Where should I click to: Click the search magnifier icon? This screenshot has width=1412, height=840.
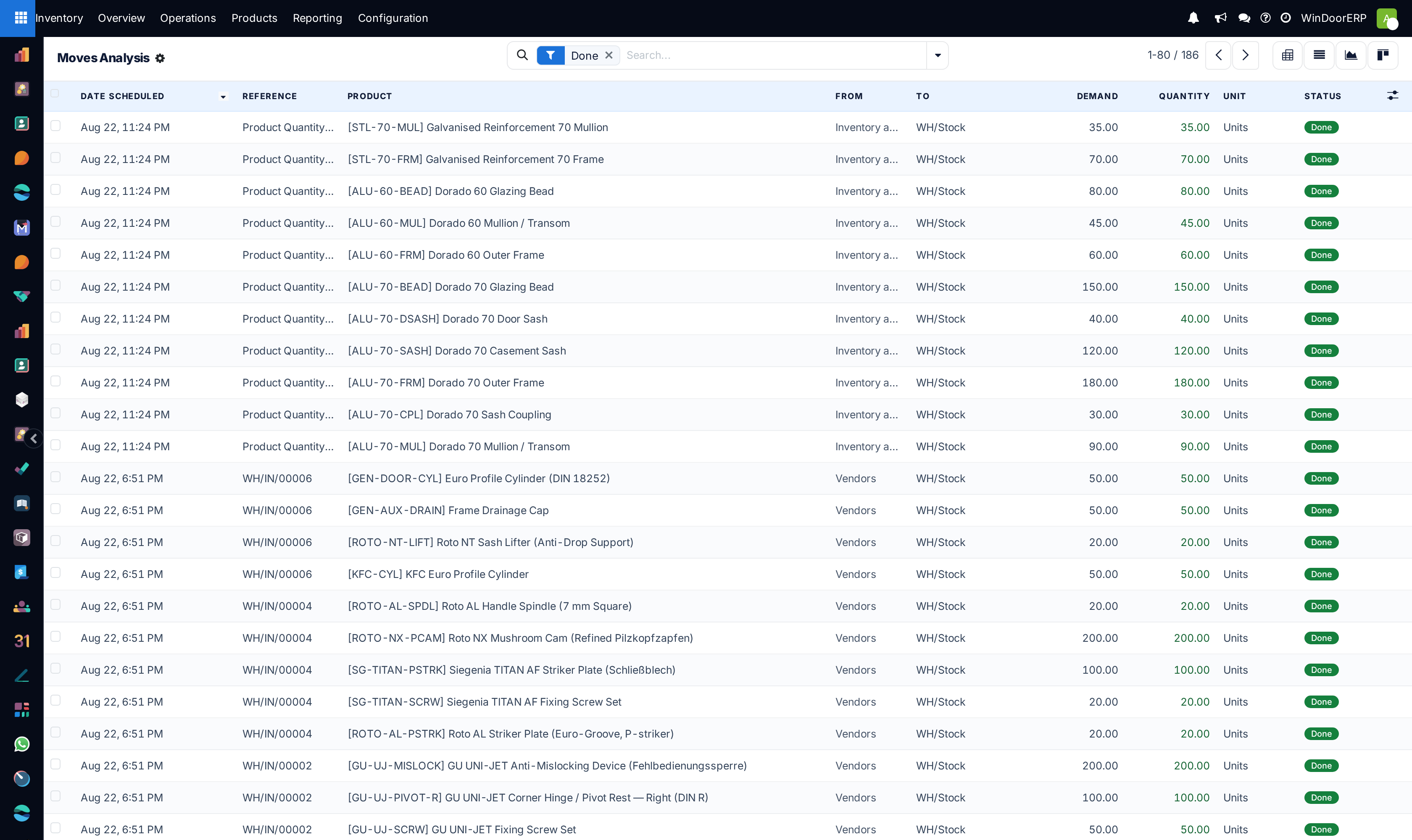[522, 55]
